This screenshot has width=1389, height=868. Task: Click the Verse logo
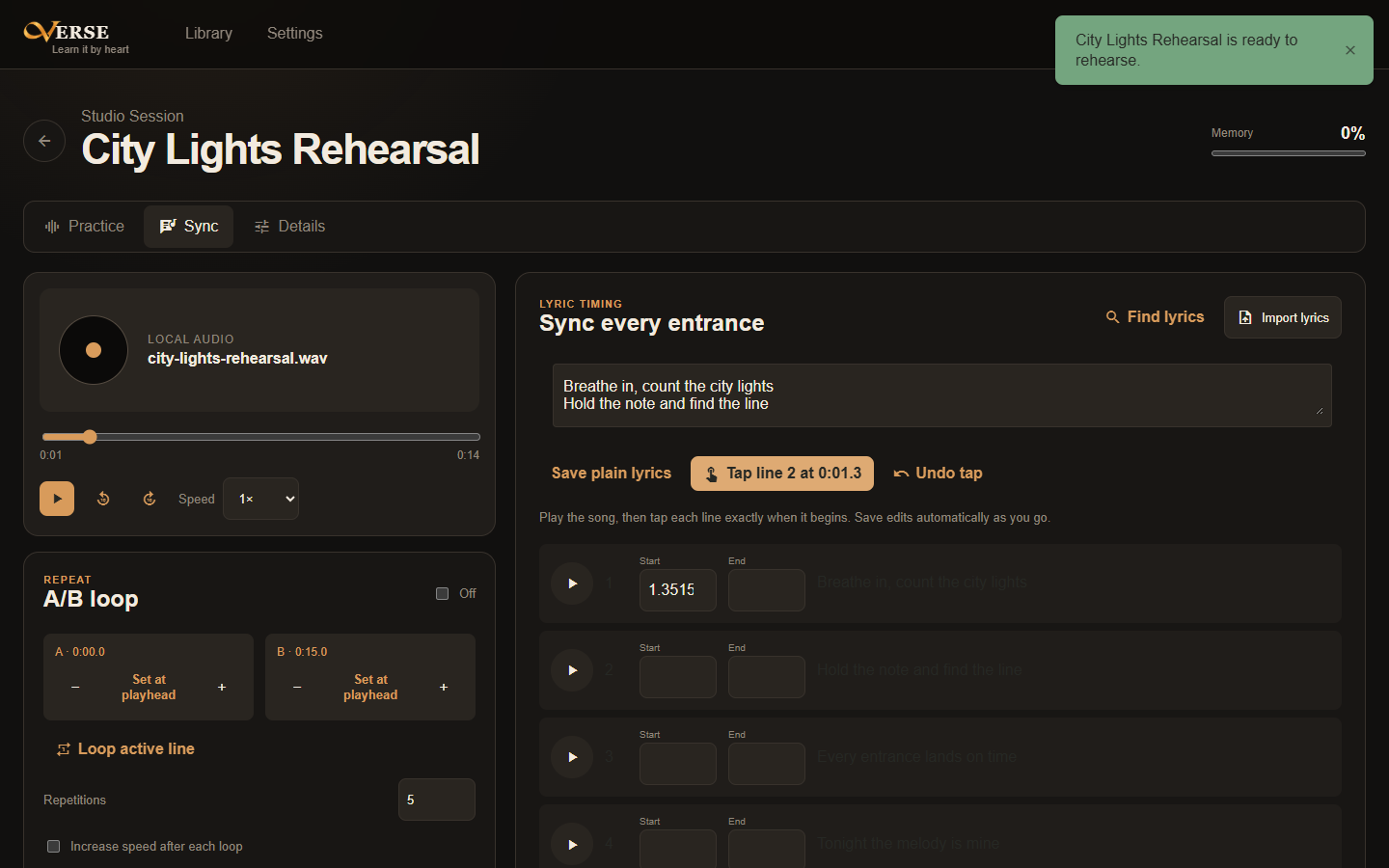point(76,37)
